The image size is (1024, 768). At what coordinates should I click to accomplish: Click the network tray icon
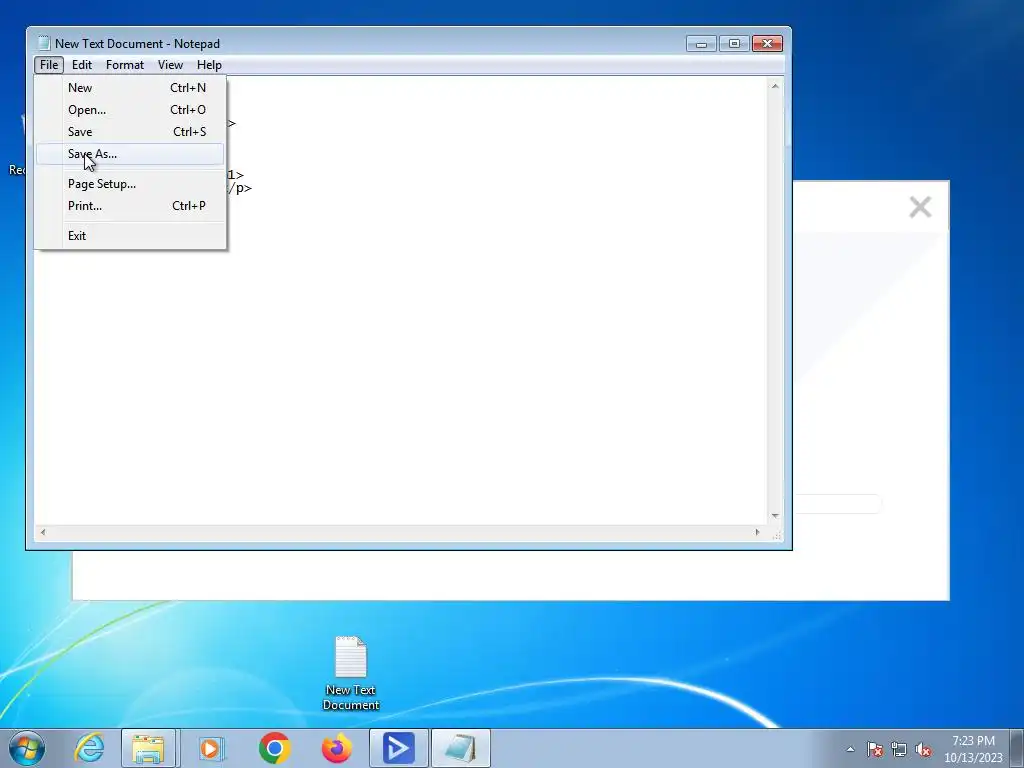899,749
